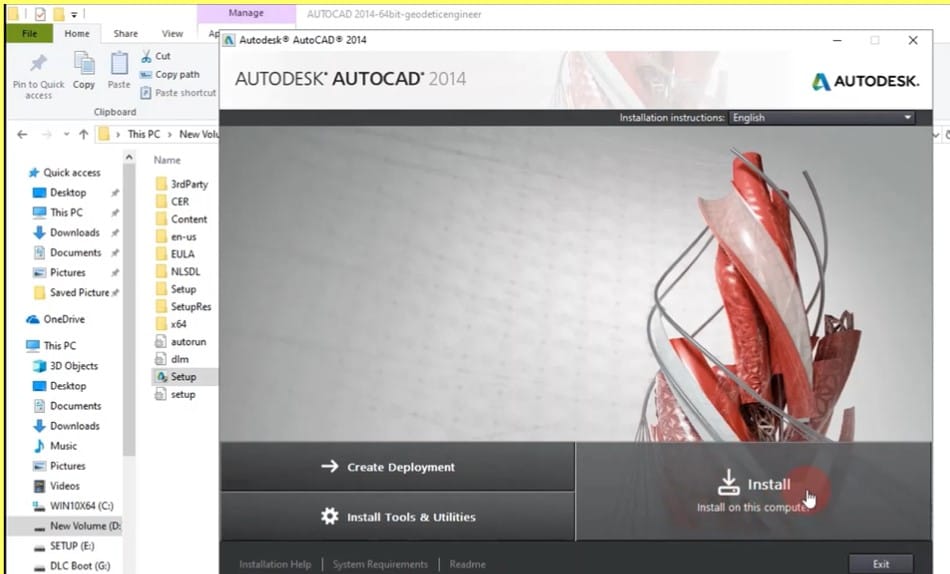
Task: Open Installation instructions language dropdown
Action: point(822,118)
